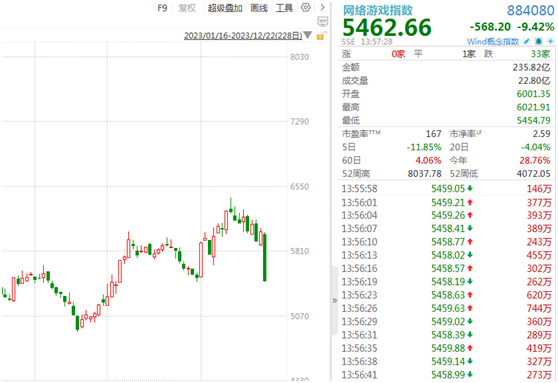Screen dimensions: 558x383
Task: Collapse side panel with double-arrow handle
Action: tap(335, 300)
